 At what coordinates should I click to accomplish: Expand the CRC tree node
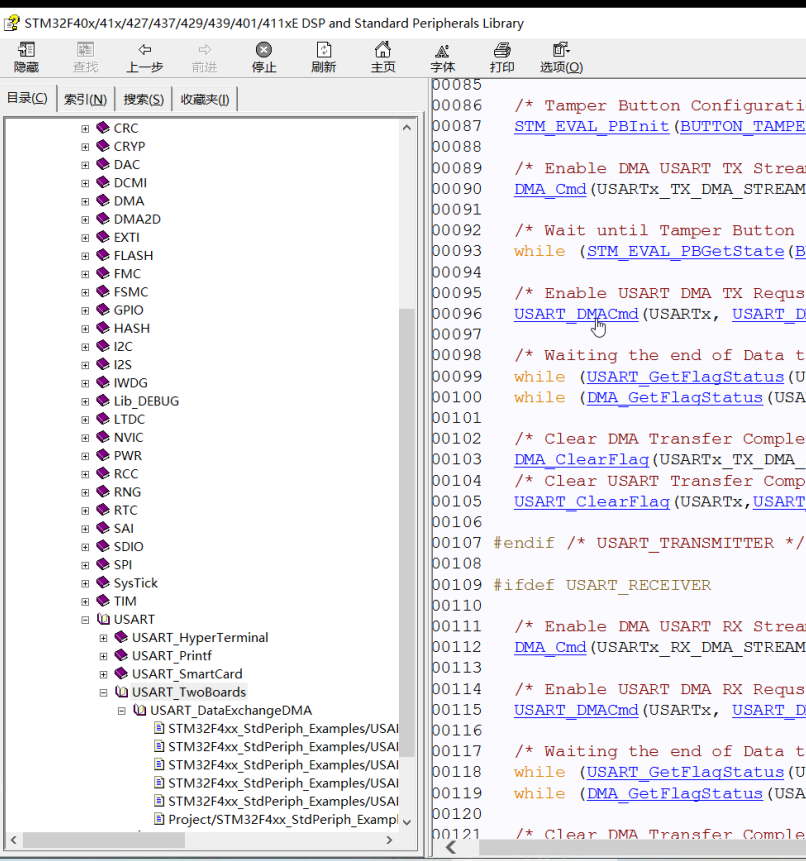pyautogui.click(x=85, y=128)
